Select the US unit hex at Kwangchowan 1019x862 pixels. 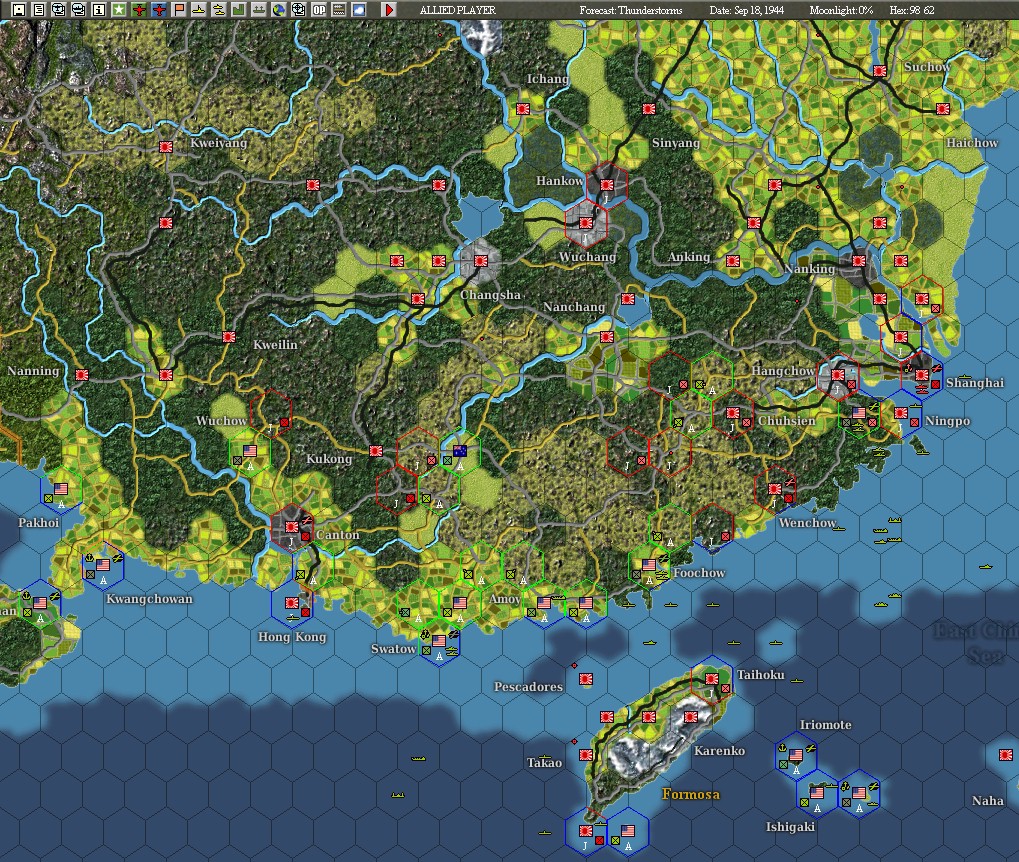(x=103, y=566)
